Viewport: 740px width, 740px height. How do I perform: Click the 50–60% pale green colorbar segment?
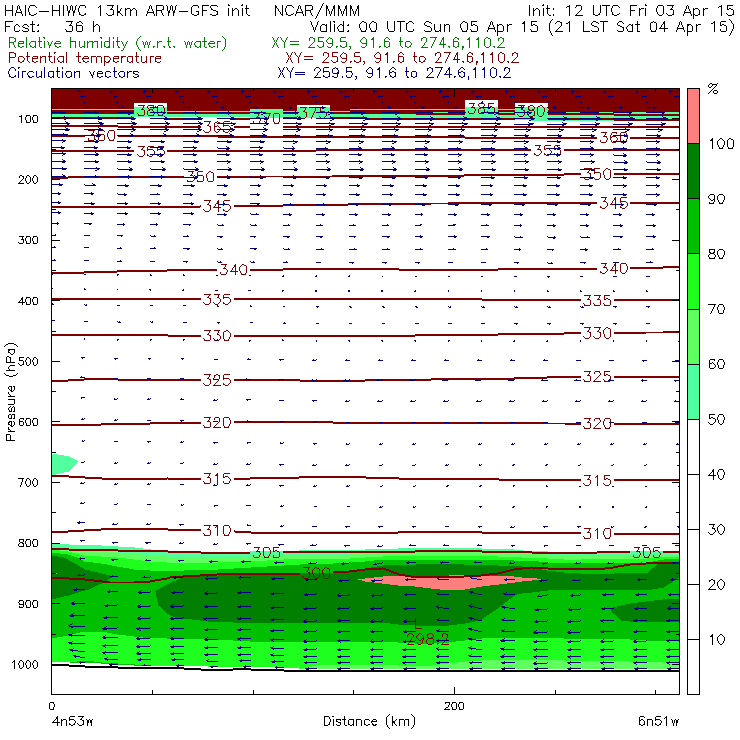[x=693, y=392]
